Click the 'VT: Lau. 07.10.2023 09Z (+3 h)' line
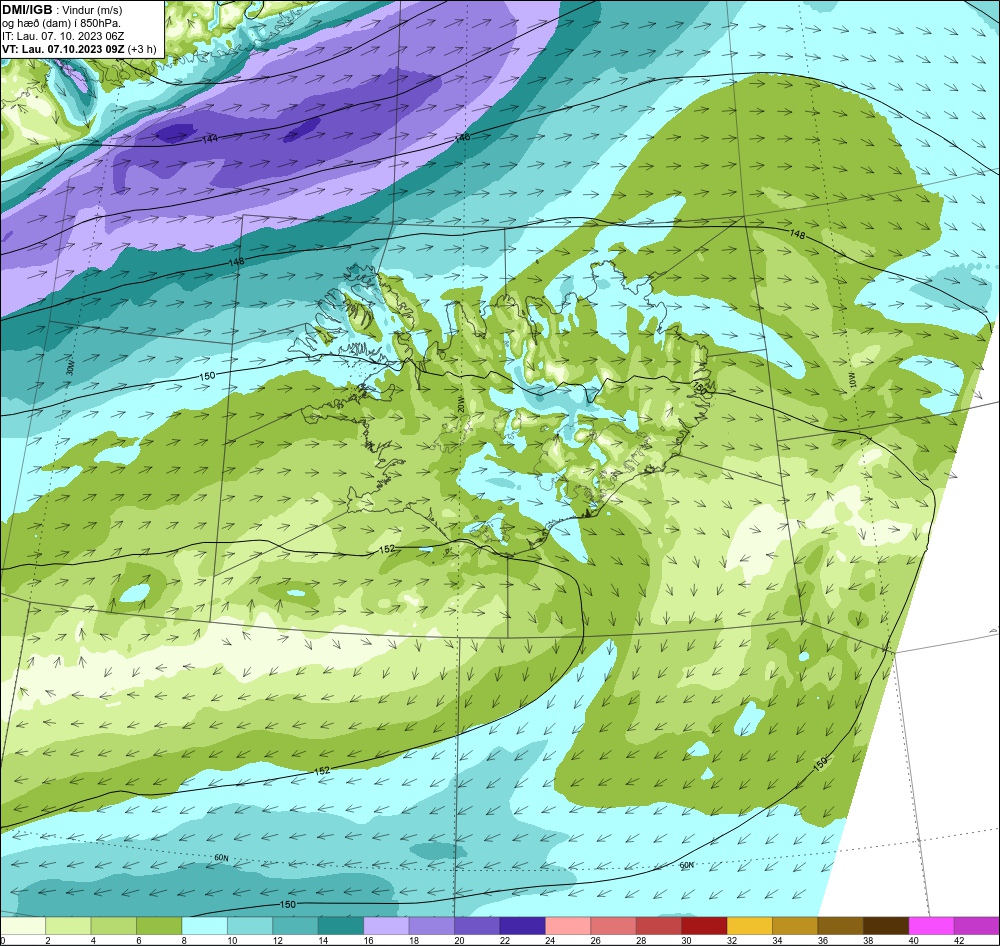Viewport: 1000px width, 946px height. pyautogui.click(x=79, y=49)
